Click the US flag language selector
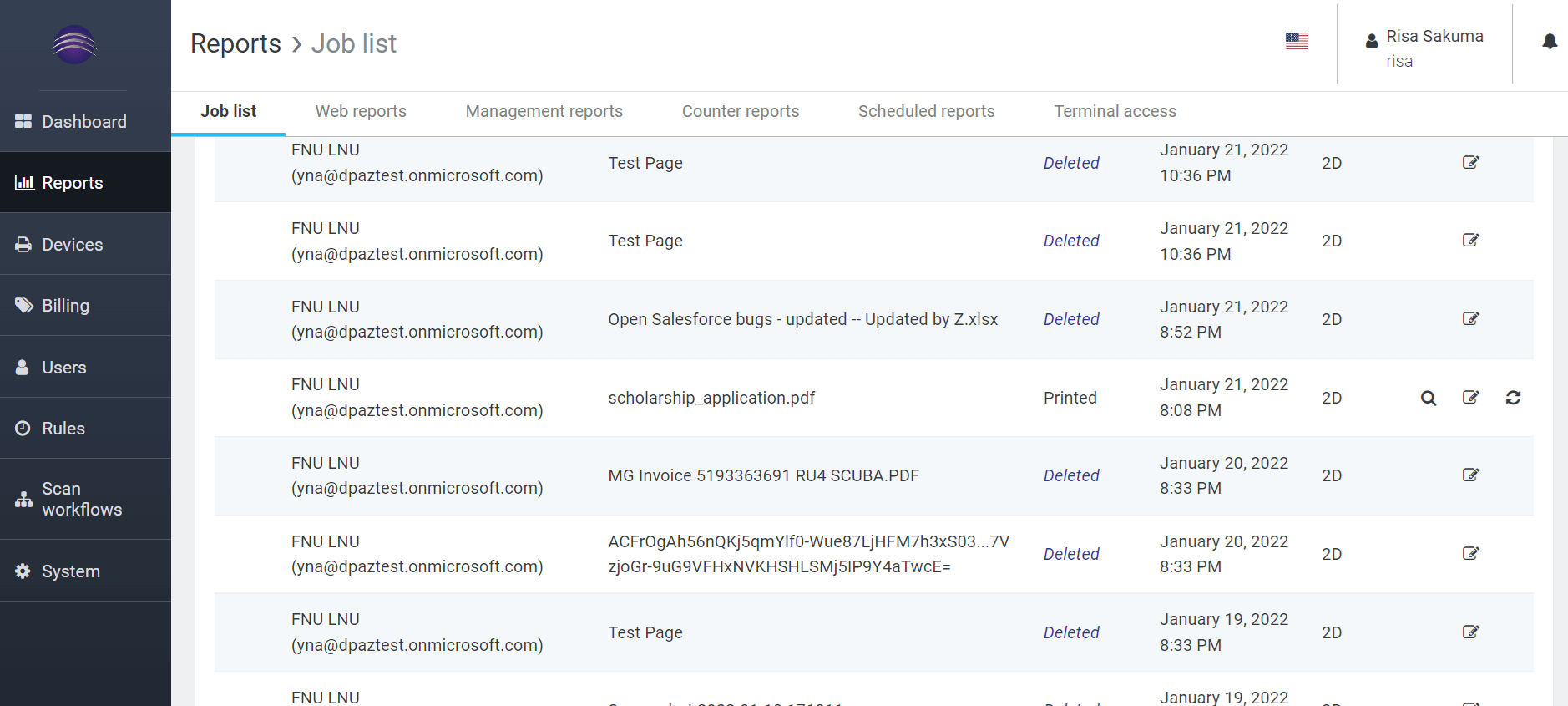 tap(1297, 41)
